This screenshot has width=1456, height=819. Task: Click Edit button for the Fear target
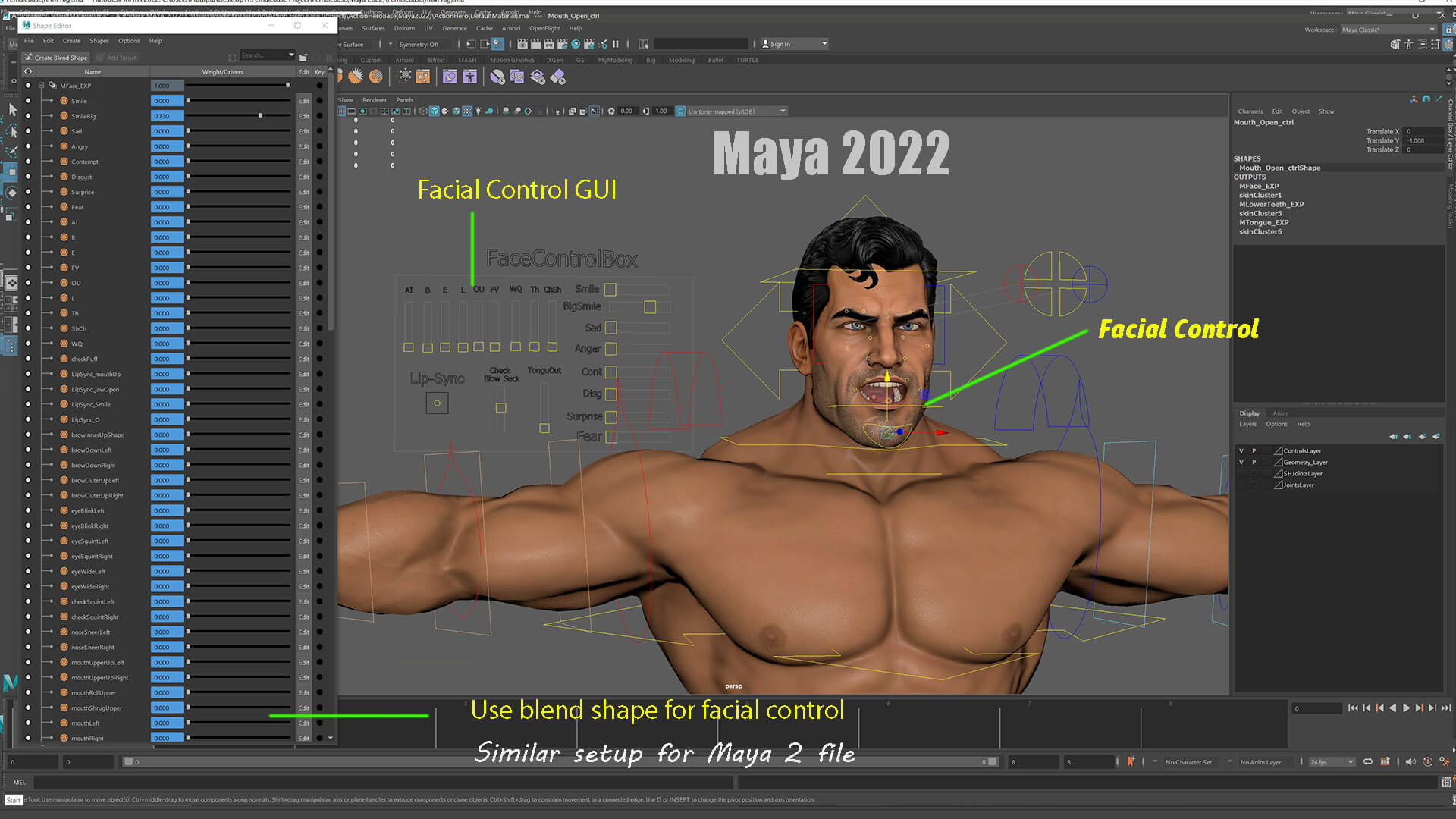click(x=303, y=207)
